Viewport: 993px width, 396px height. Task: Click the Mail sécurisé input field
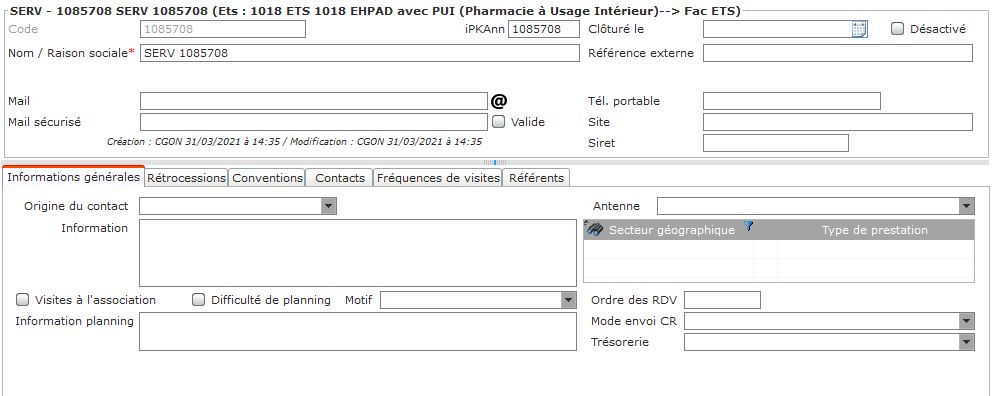click(x=313, y=122)
